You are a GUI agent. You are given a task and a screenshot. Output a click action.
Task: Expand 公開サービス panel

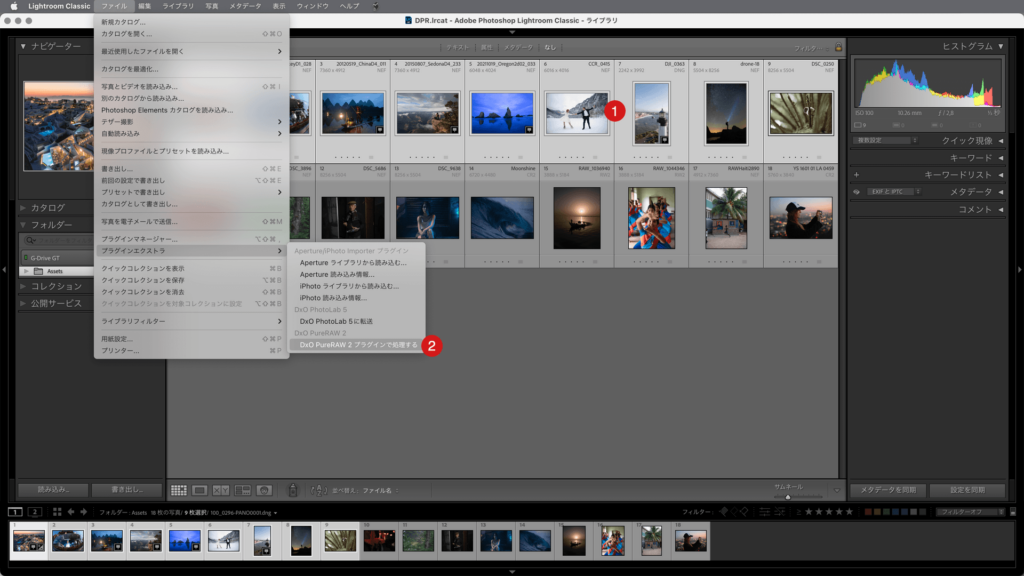[23, 303]
